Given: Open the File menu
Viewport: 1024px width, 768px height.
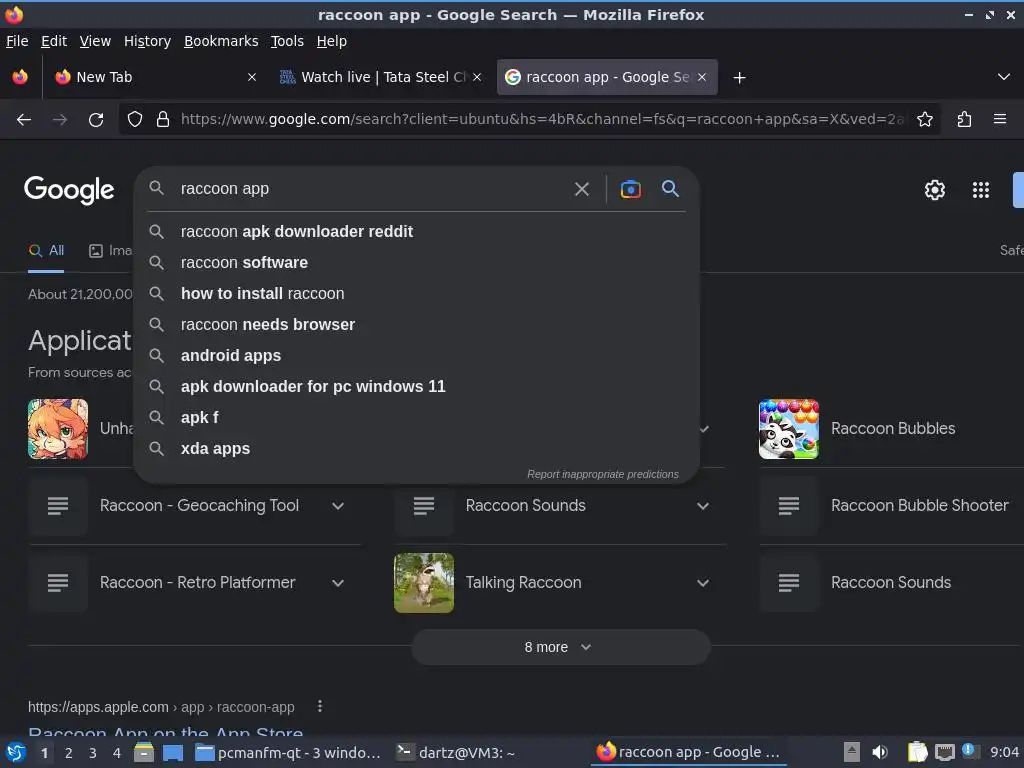Looking at the screenshot, I should (17, 41).
